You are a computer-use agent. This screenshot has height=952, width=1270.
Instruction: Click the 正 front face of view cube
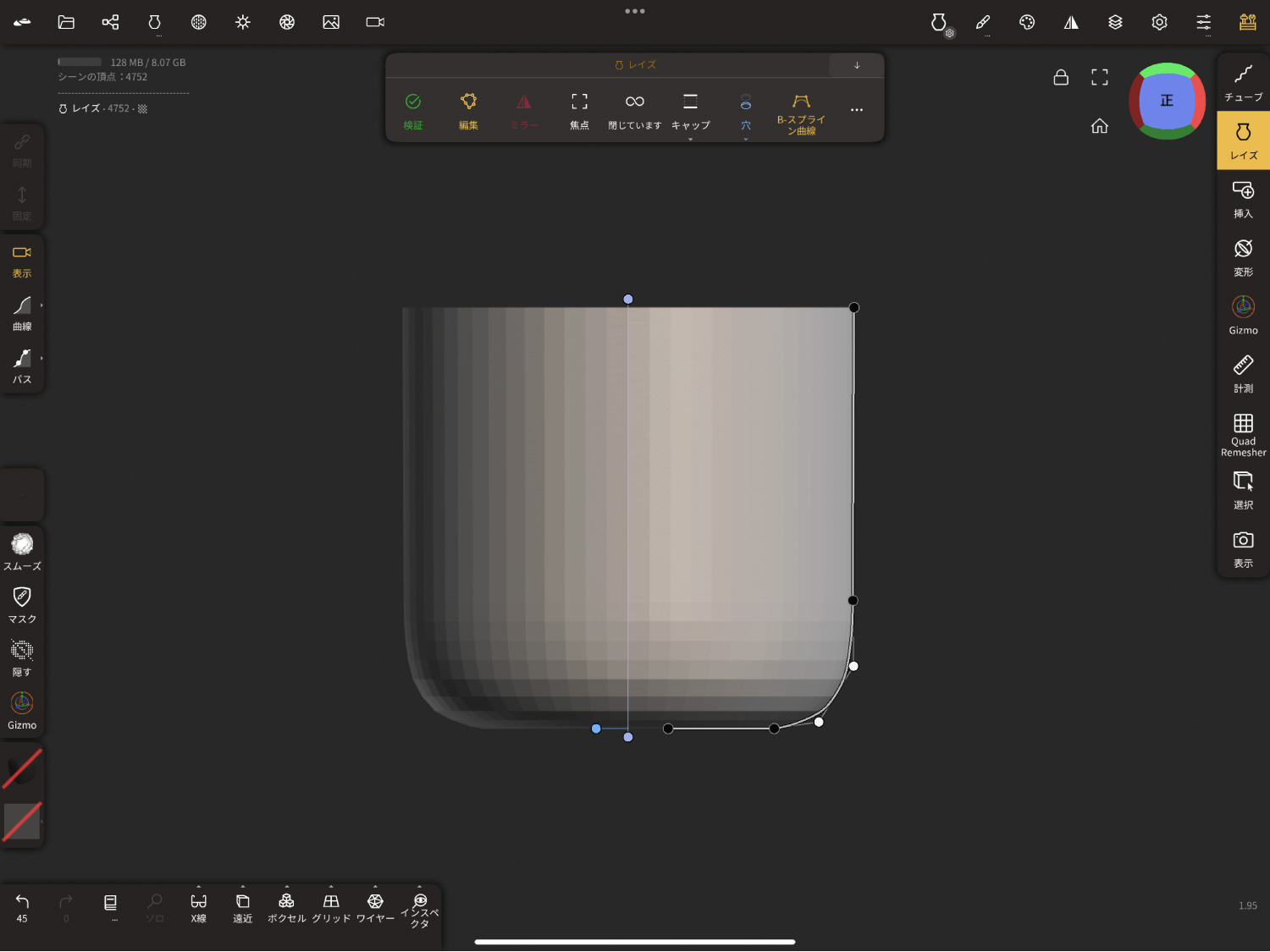pyautogui.click(x=1167, y=101)
